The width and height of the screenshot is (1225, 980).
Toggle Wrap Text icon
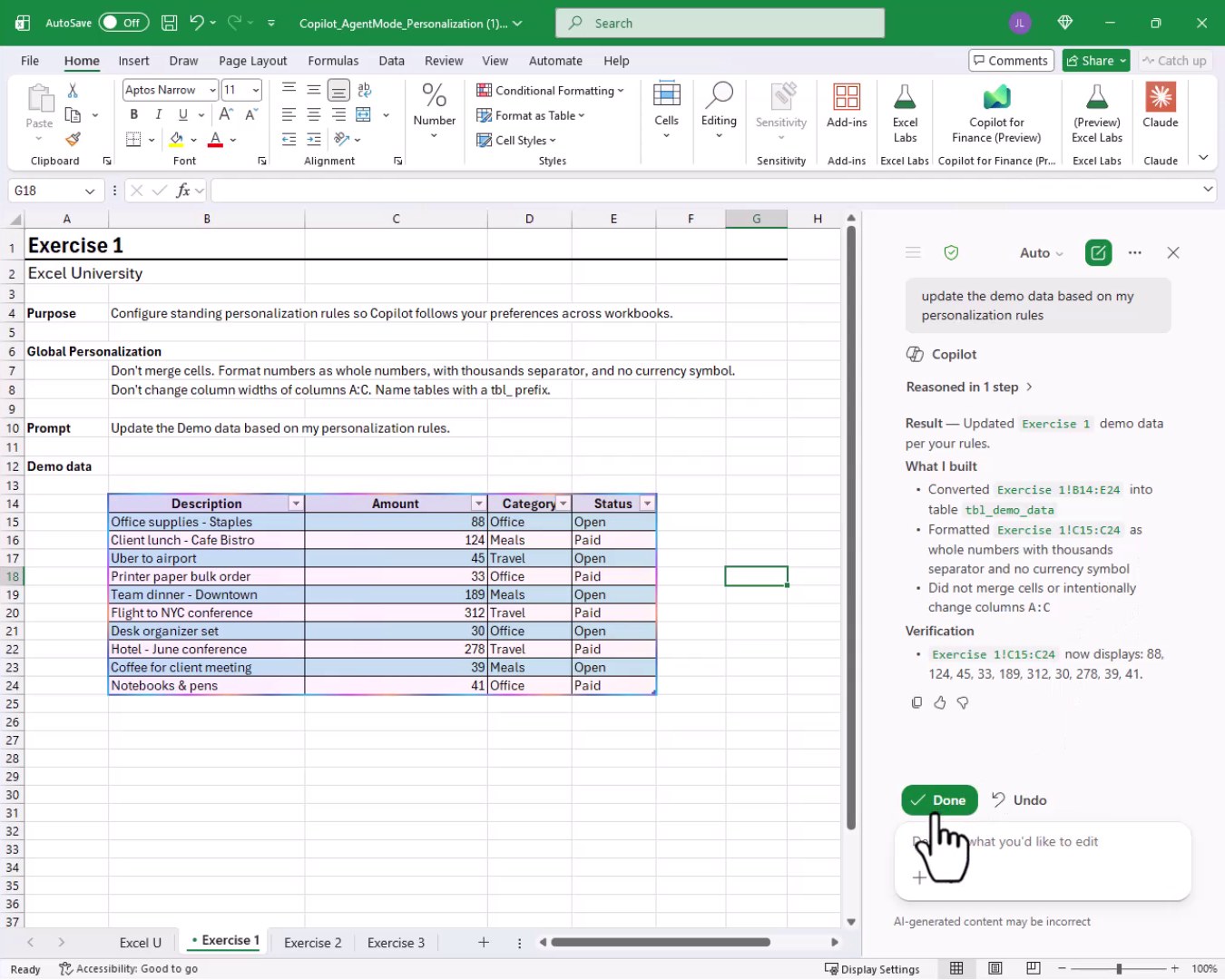pyautogui.click(x=365, y=89)
